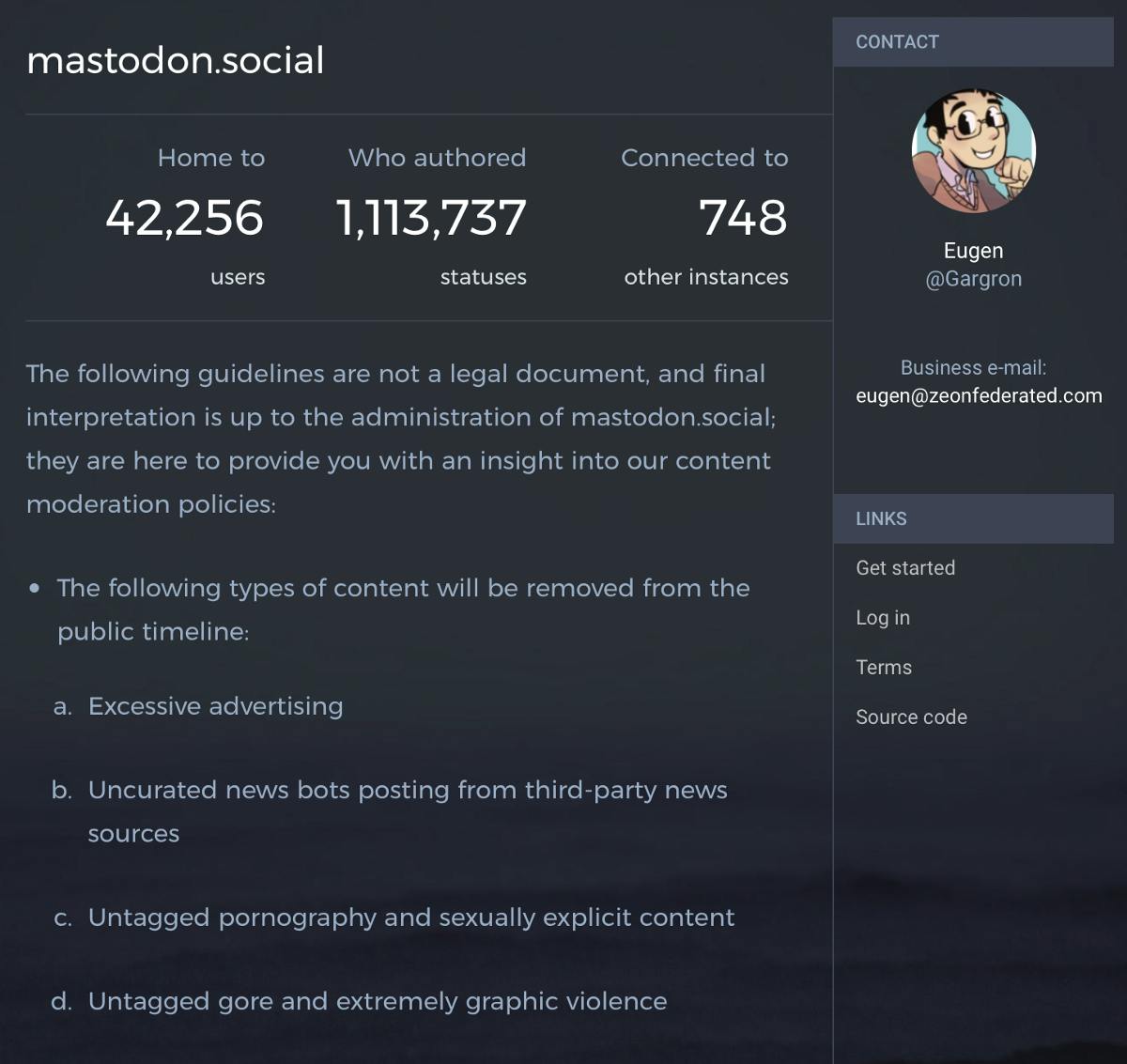Click the Eugen display name

975,250
